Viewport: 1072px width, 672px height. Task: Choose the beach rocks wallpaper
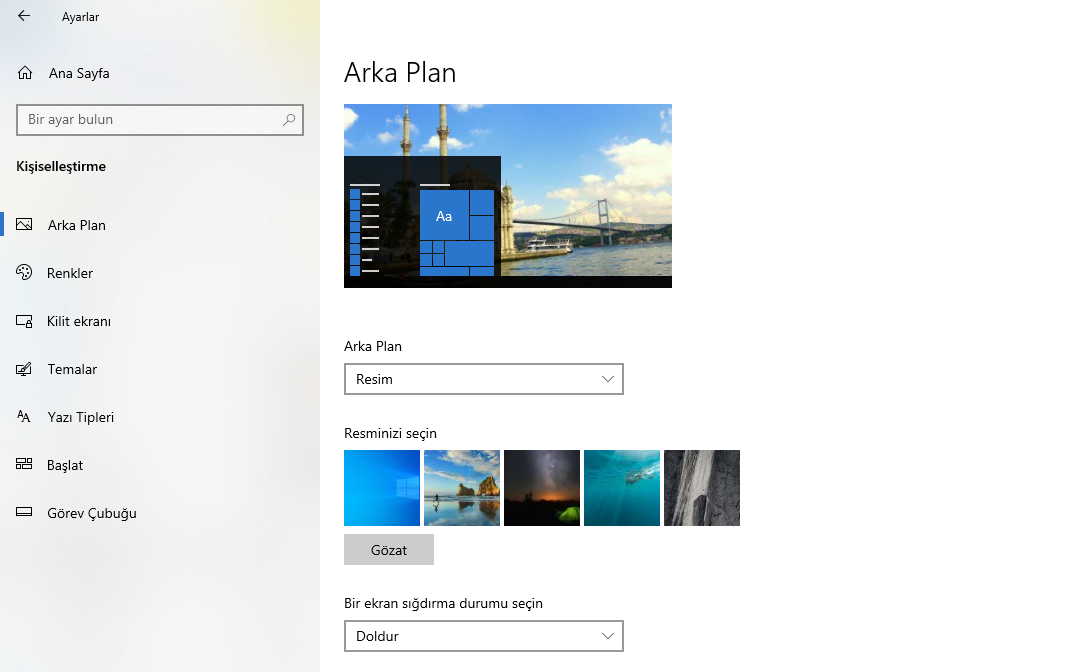pos(461,487)
